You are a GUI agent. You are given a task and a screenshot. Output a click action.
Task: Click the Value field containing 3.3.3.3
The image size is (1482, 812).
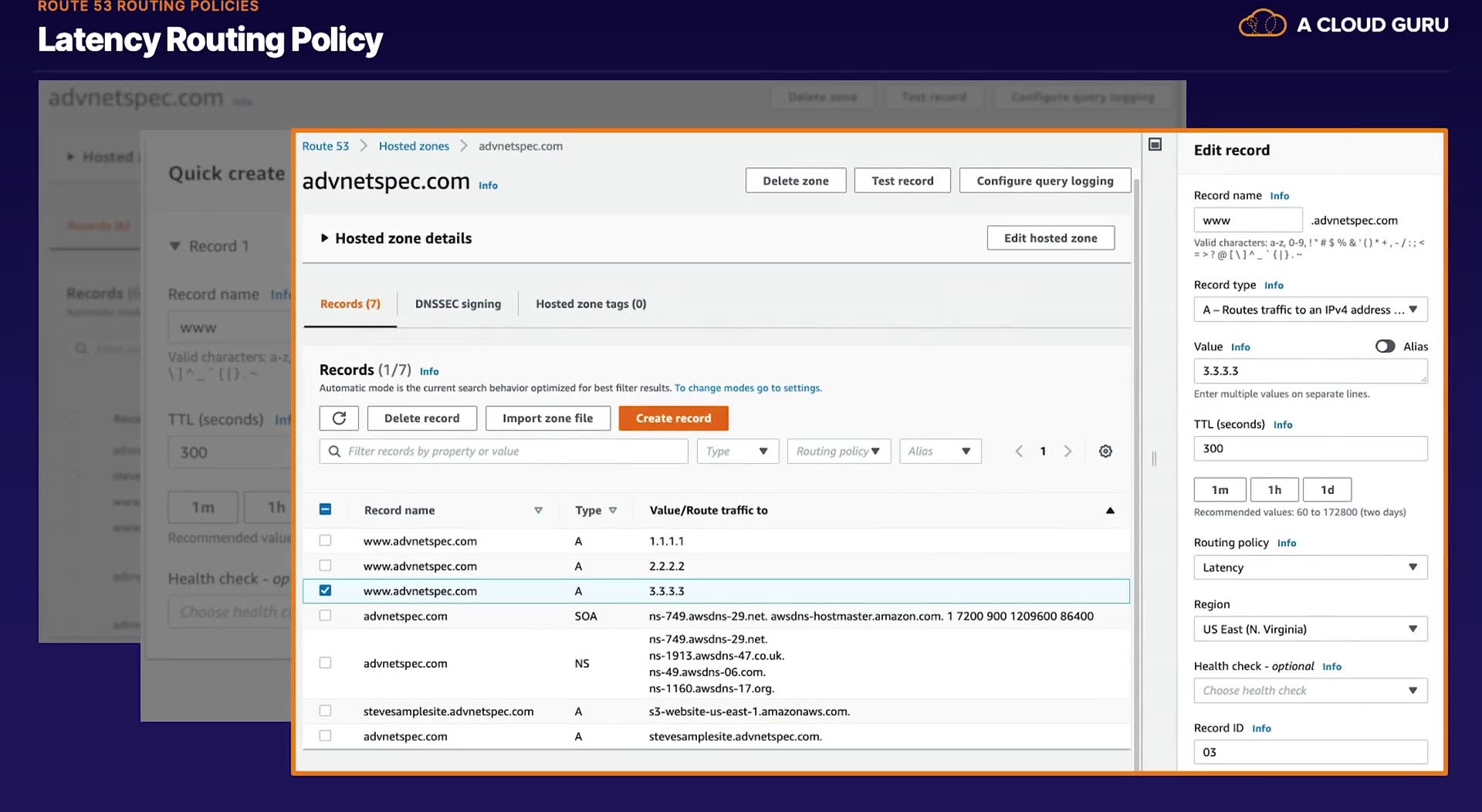pyautogui.click(x=1311, y=371)
